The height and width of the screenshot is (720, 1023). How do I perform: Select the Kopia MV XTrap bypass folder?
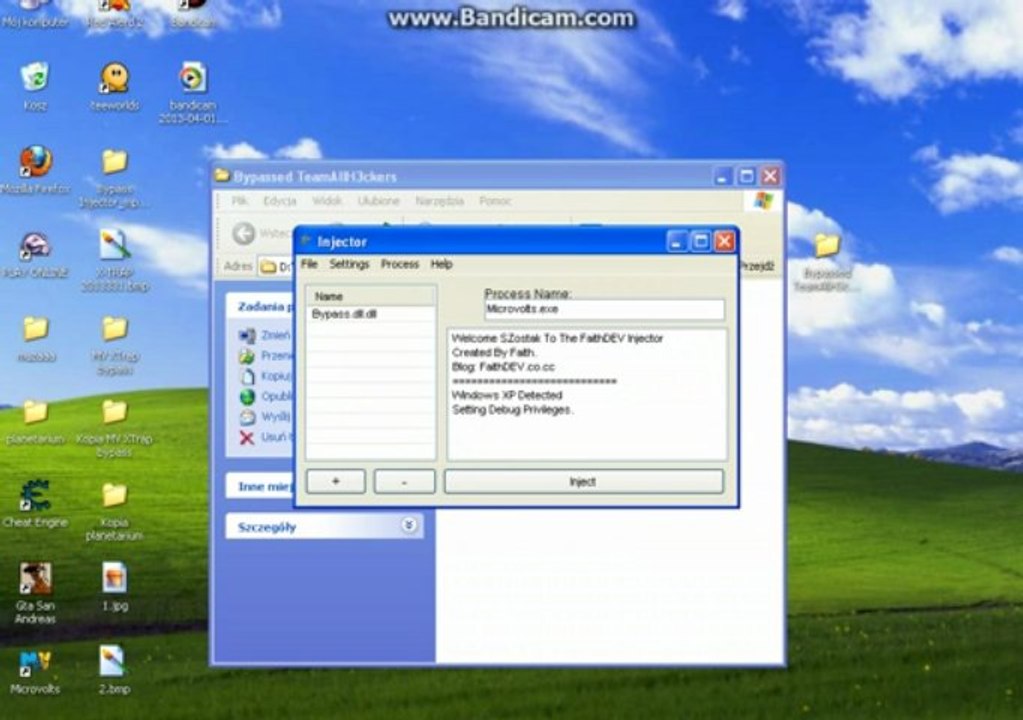pos(114,412)
